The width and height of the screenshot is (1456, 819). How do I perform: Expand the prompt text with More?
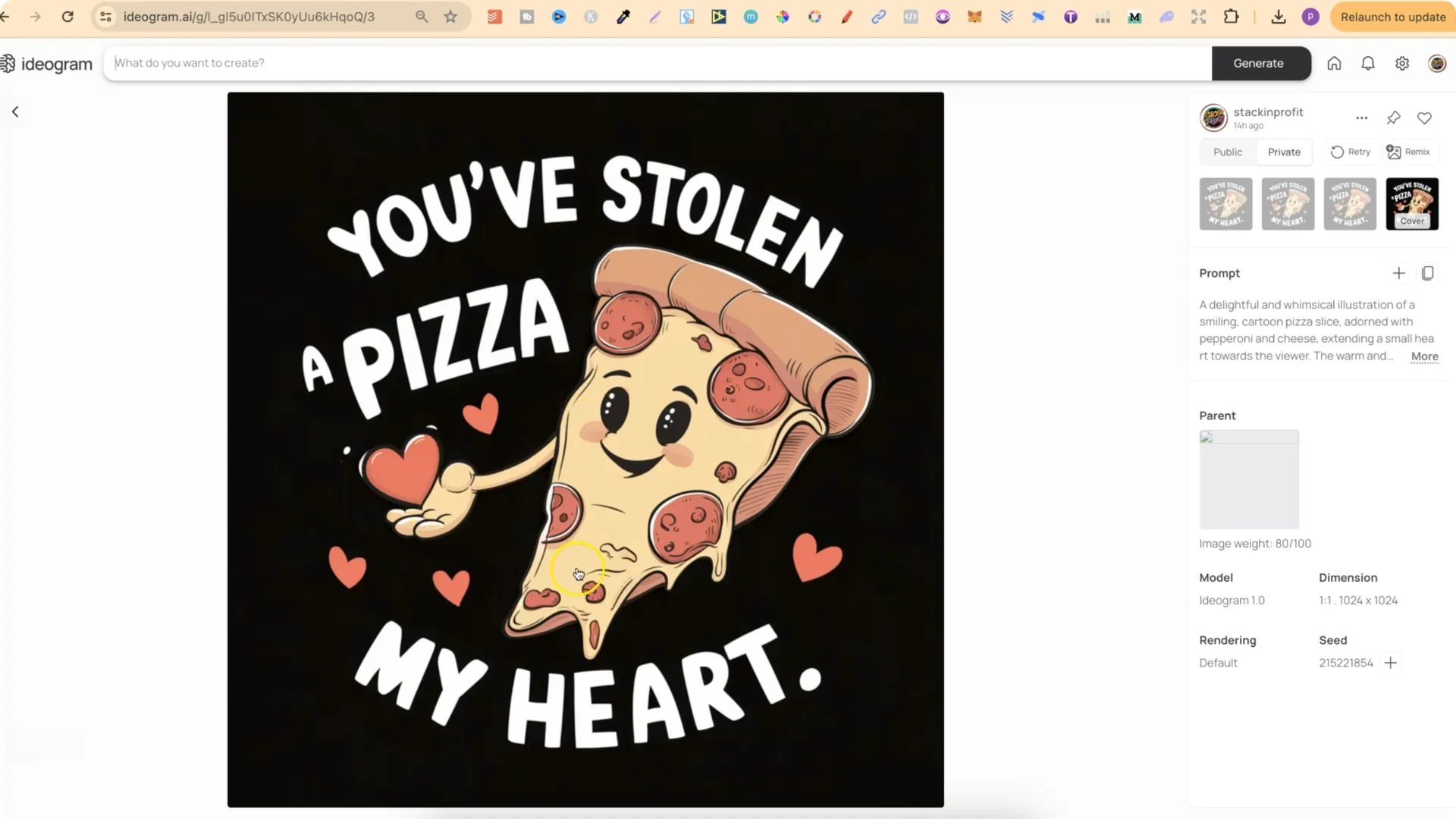1424,356
